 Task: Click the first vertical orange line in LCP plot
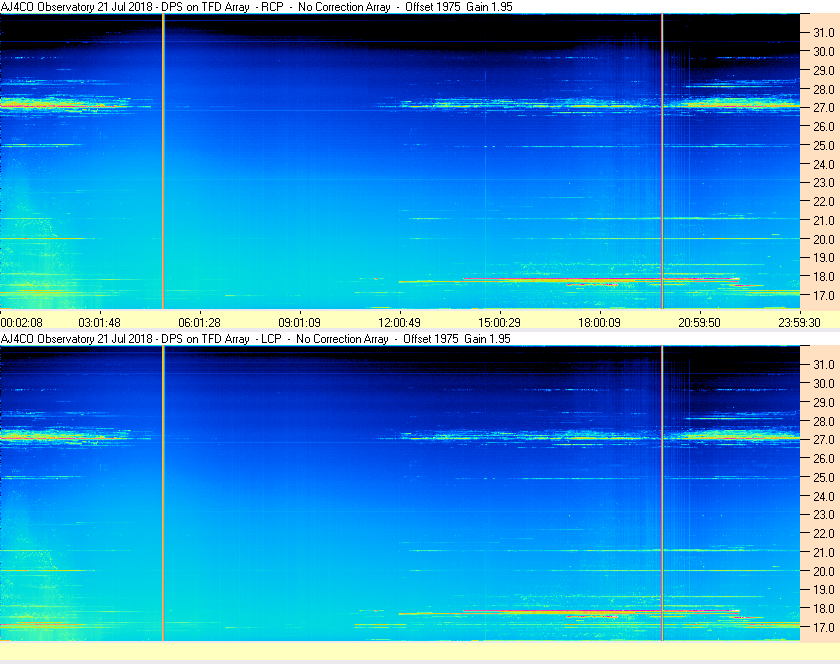(x=163, y=493)
